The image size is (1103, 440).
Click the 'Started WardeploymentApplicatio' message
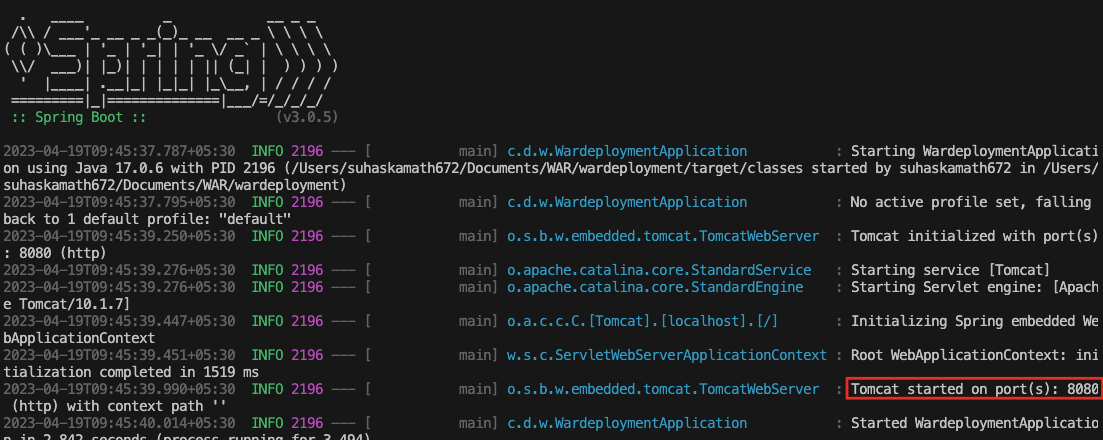974,422
